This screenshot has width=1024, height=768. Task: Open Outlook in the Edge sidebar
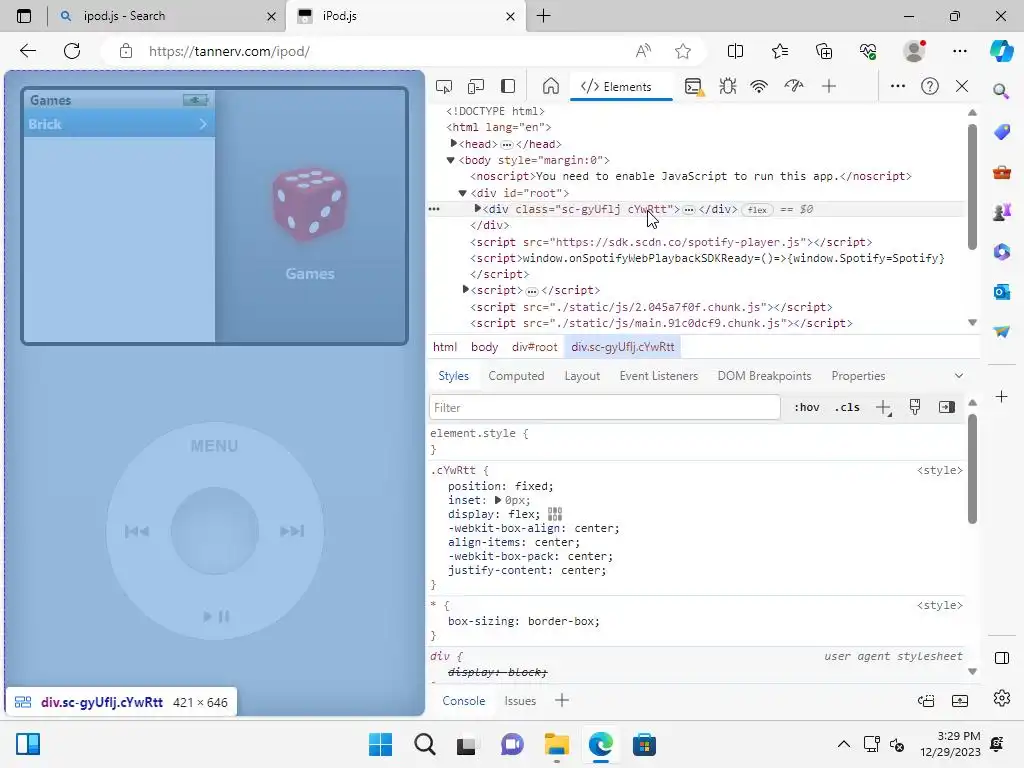(x=1002, y=292)
